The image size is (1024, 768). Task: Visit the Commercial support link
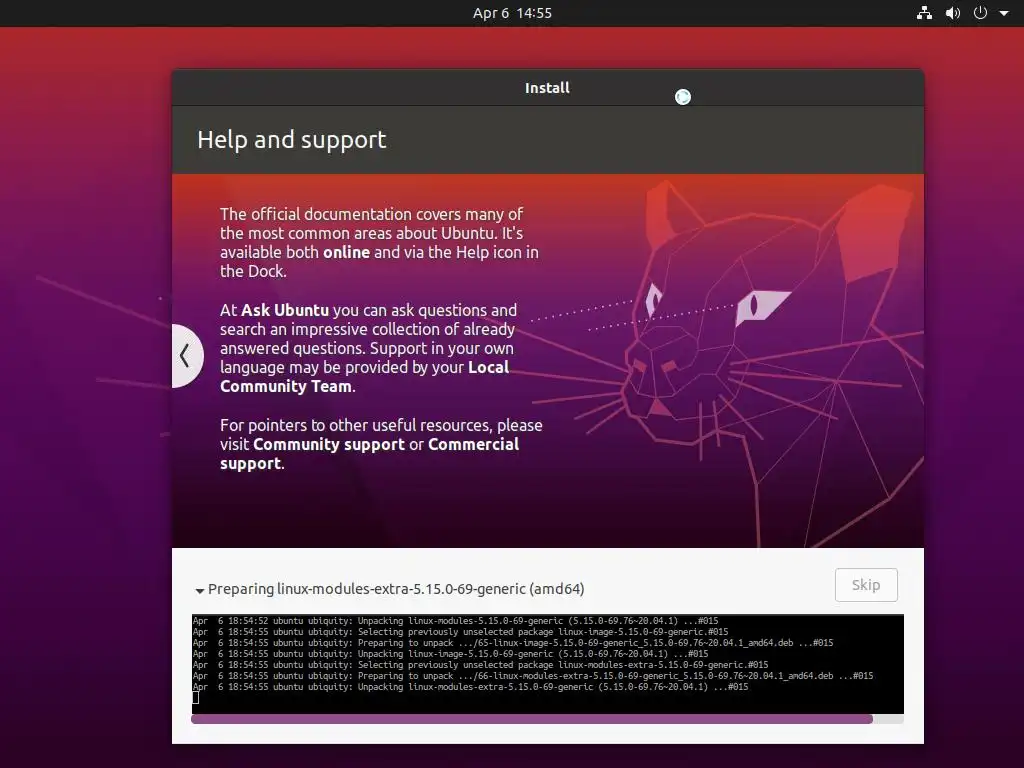pyautogui.click(x=370, y=454)
